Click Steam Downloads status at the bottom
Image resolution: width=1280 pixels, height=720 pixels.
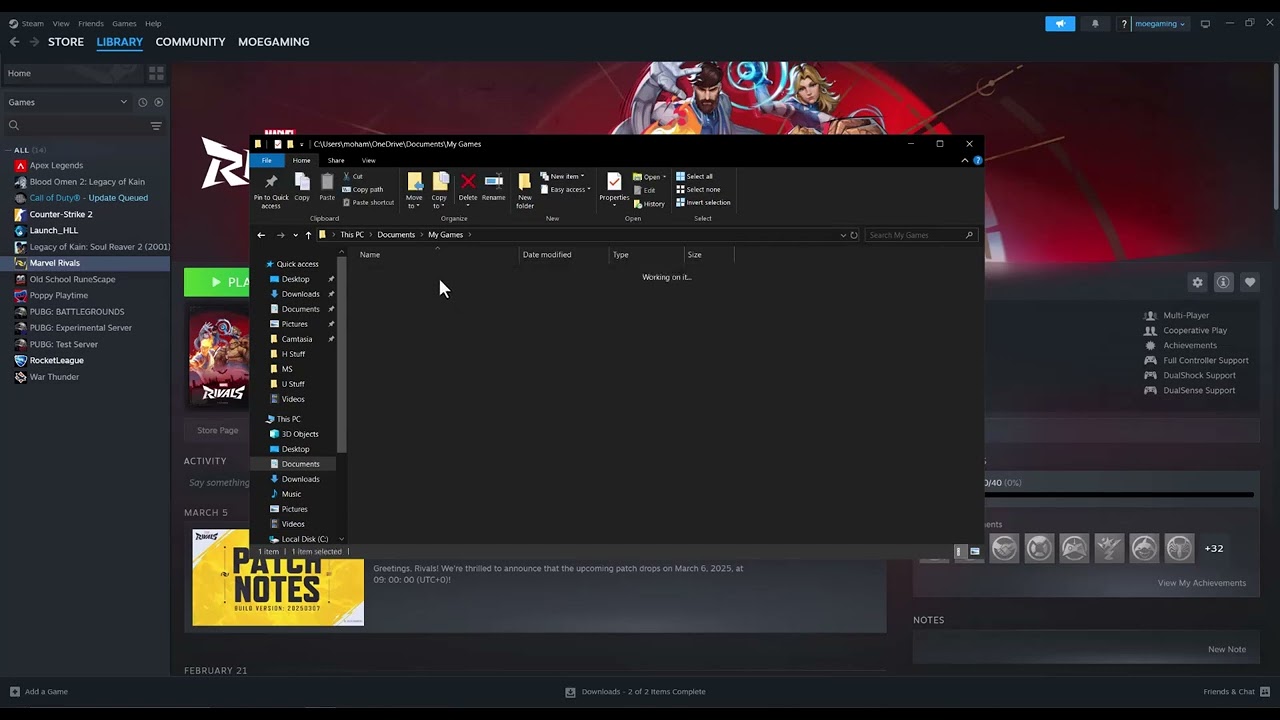coord(635,691)
